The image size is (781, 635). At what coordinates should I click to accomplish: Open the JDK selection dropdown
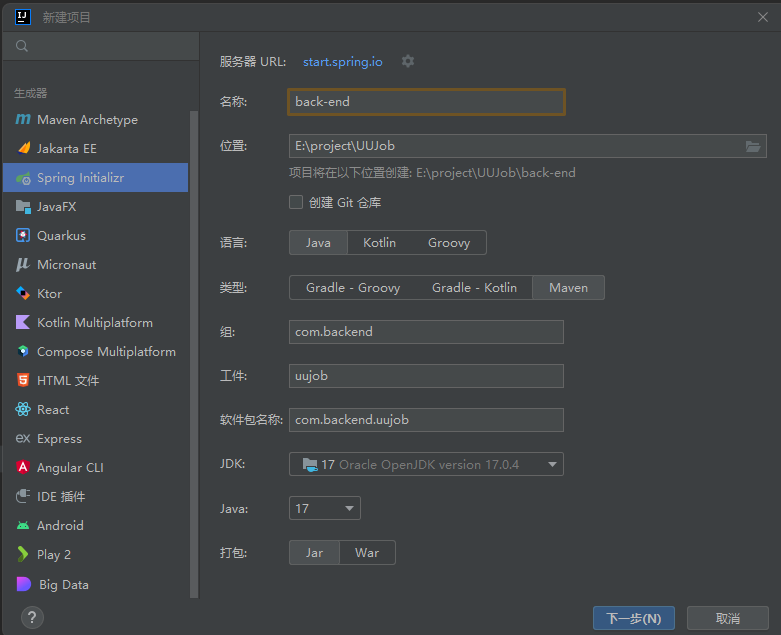pyautogui.click(x=426, y=465)
